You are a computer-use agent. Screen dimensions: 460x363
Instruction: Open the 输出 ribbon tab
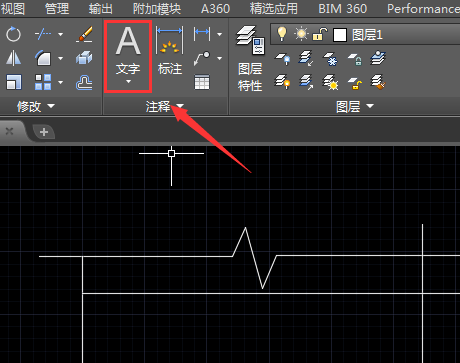tap(100, 9)
